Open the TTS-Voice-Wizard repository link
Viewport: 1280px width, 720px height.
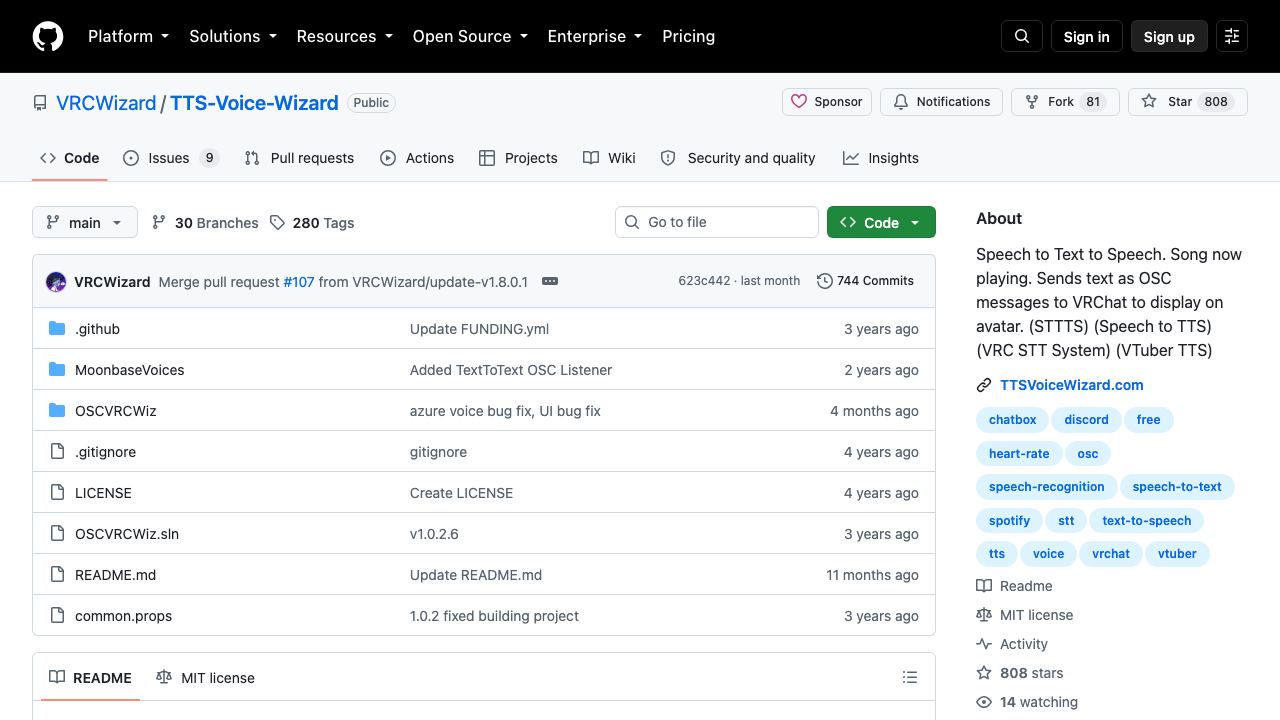point(254,103)
